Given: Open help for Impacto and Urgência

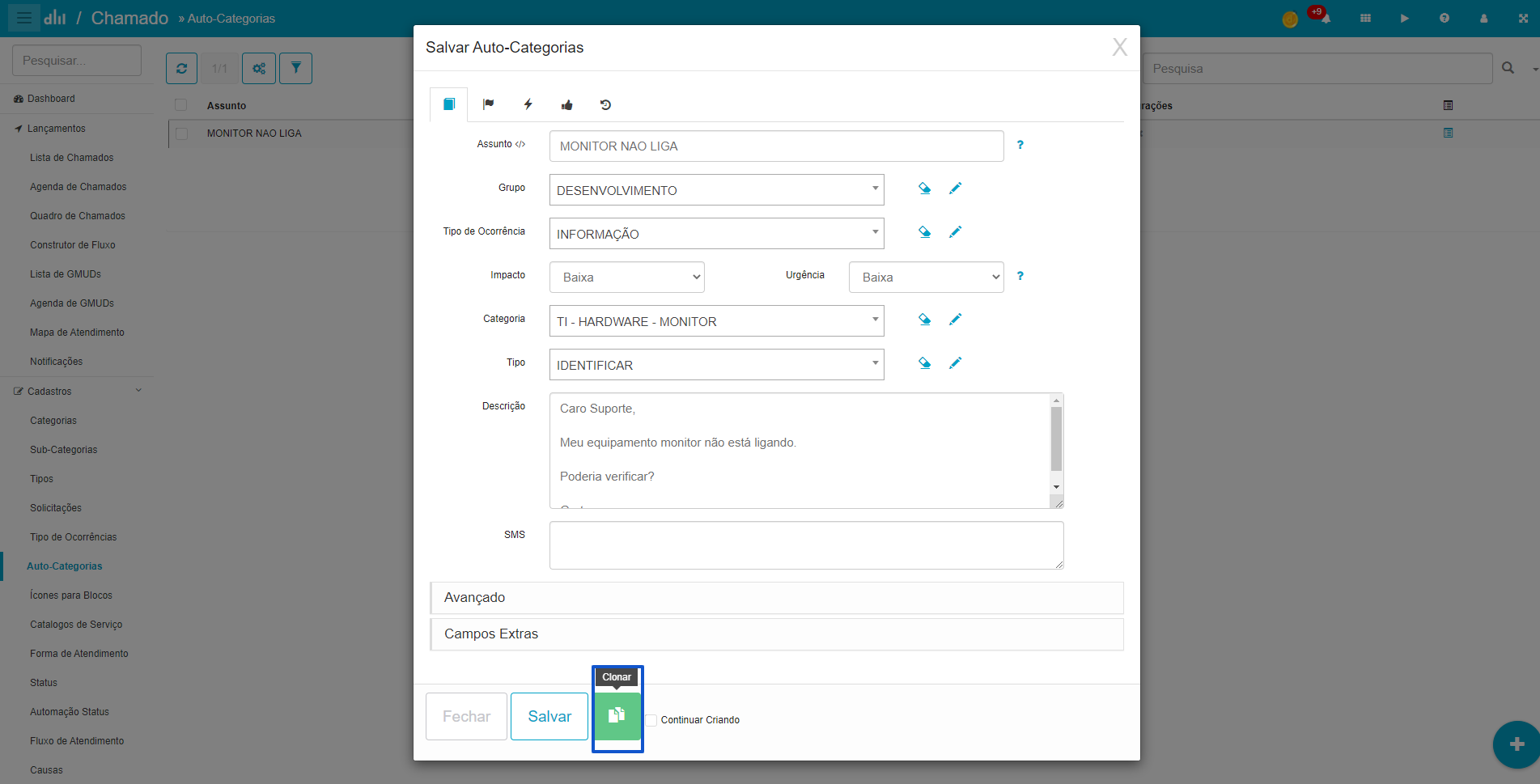Looking at the screenshot, I should (1020, 276).
